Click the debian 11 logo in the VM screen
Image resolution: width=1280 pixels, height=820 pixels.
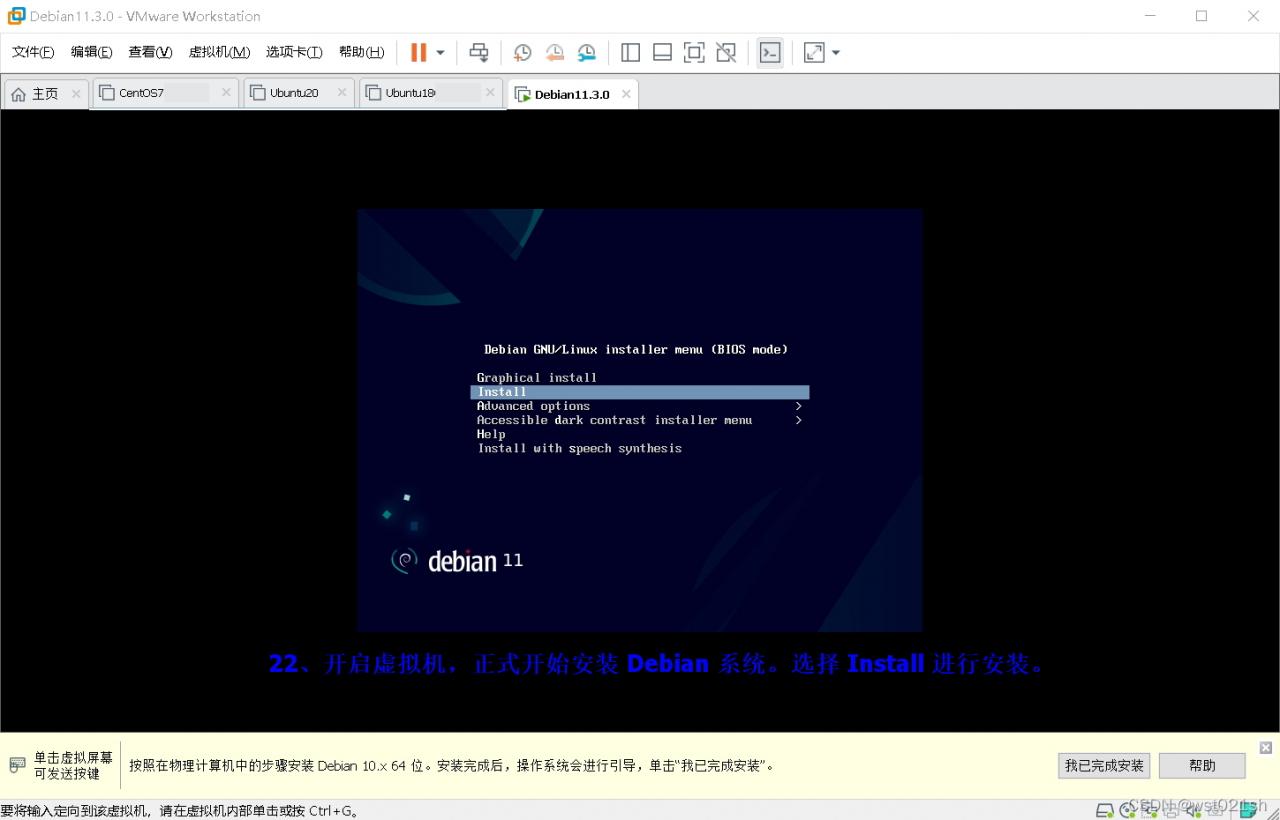click(x=457, y=561)
